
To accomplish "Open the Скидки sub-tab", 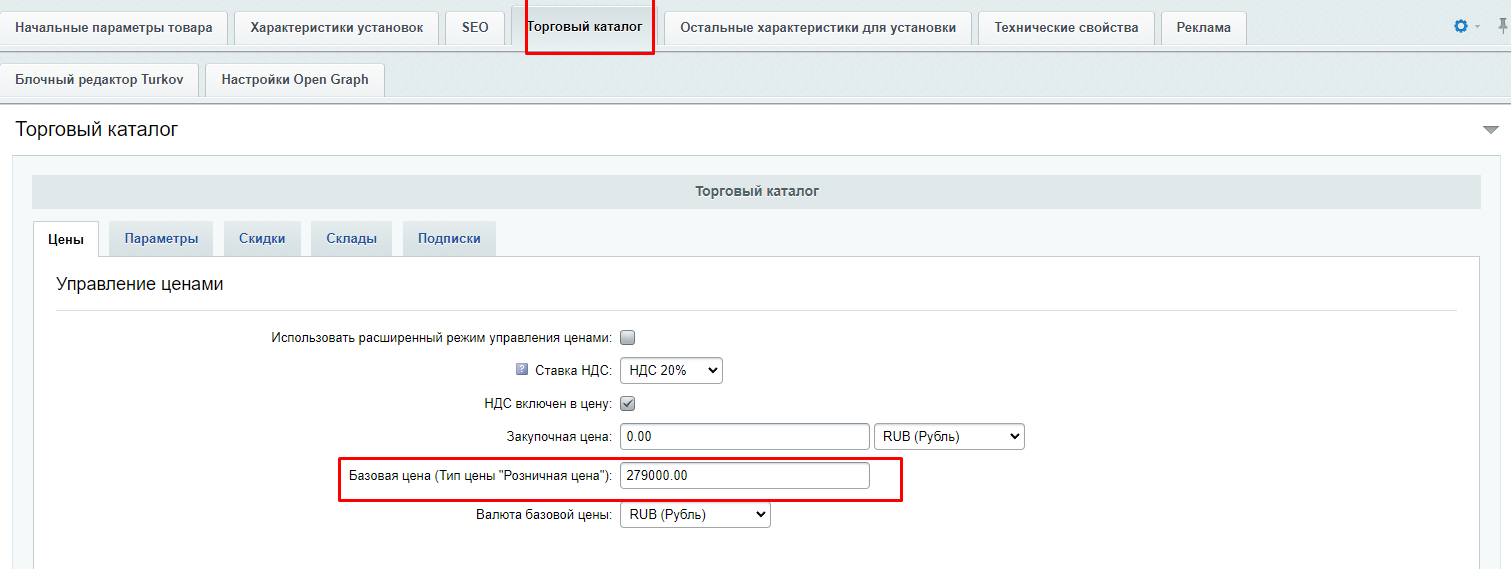I will pyautogui.click(x=262, y=239).
